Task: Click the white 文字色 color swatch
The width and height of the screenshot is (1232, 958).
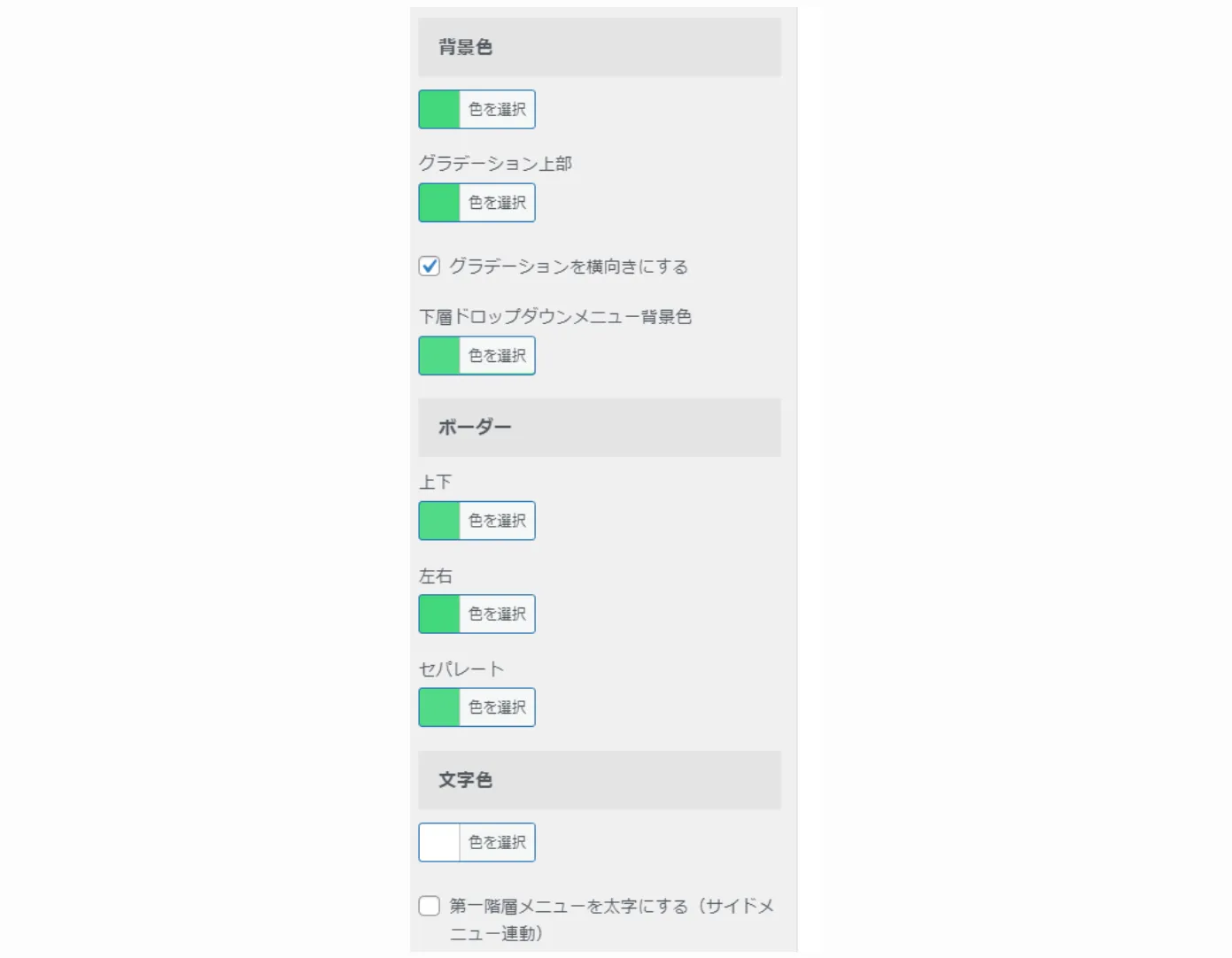Action: coord(438,842)
